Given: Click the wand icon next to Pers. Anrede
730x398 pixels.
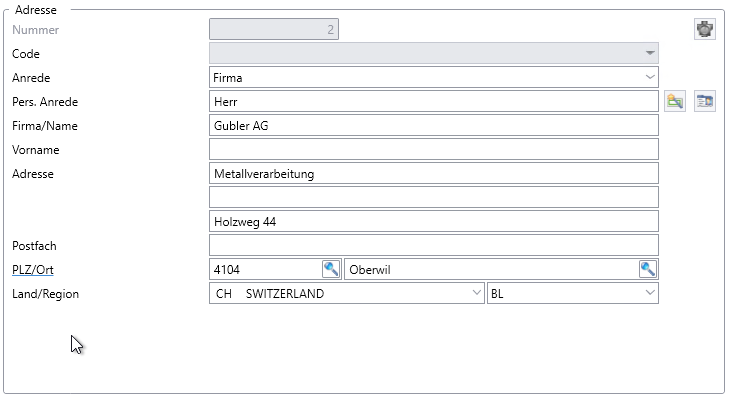Looking at the screenshot, I should click(x=675, y=101).
